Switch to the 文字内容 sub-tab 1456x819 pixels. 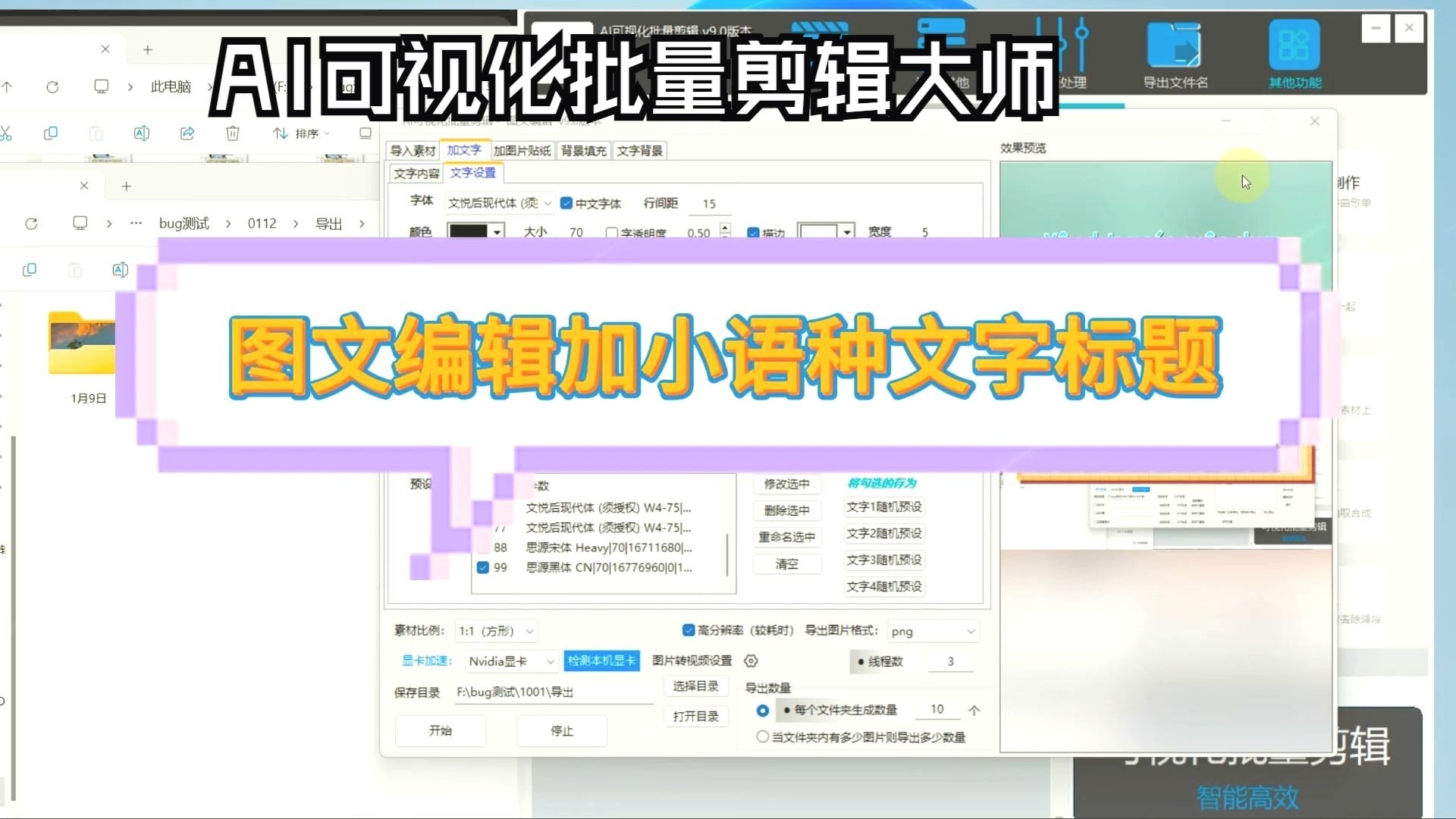416,174
